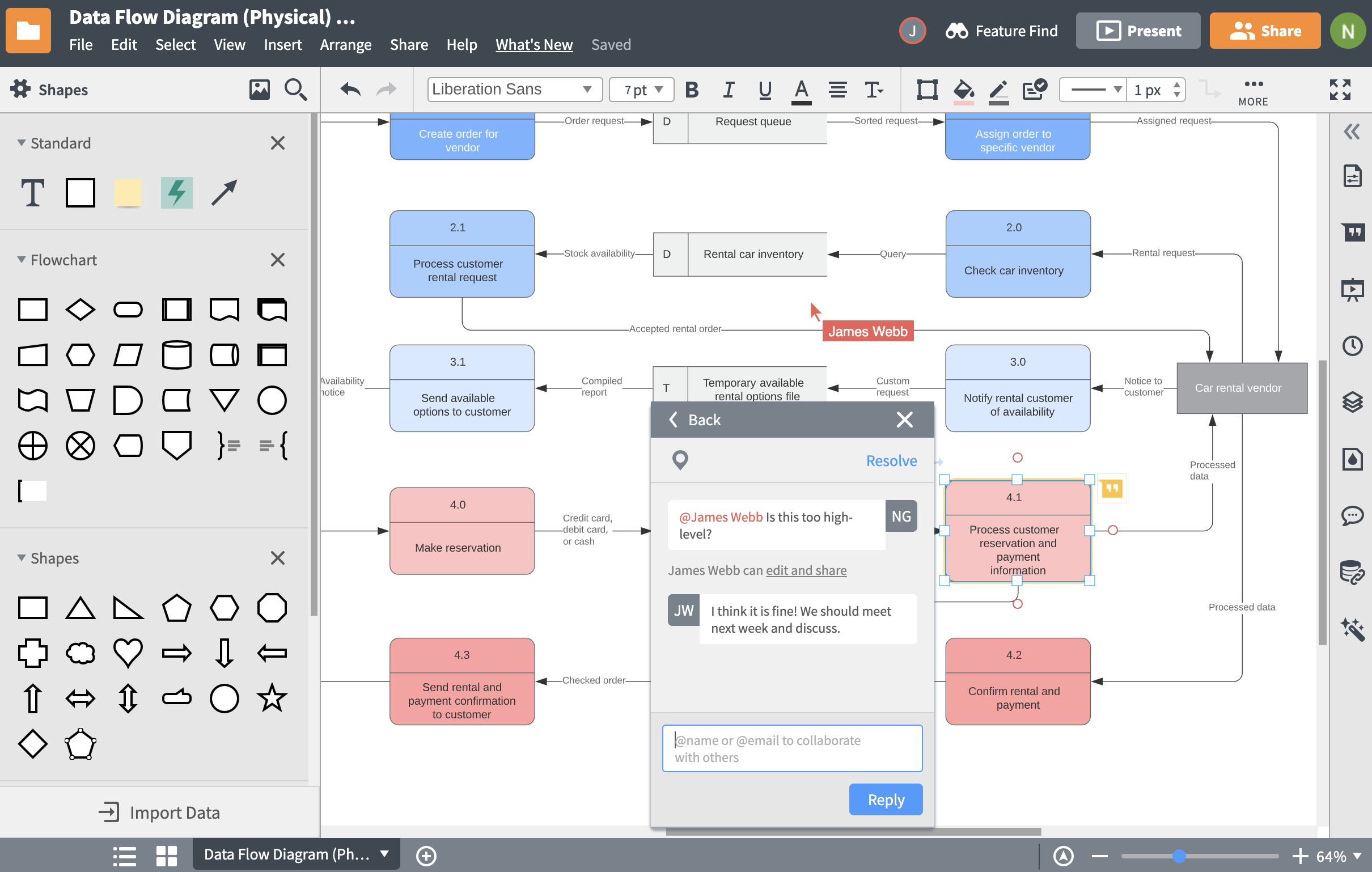1372x872 pixels.
Task: Click the Undo button in toolbar
Action: click(349, 90)
